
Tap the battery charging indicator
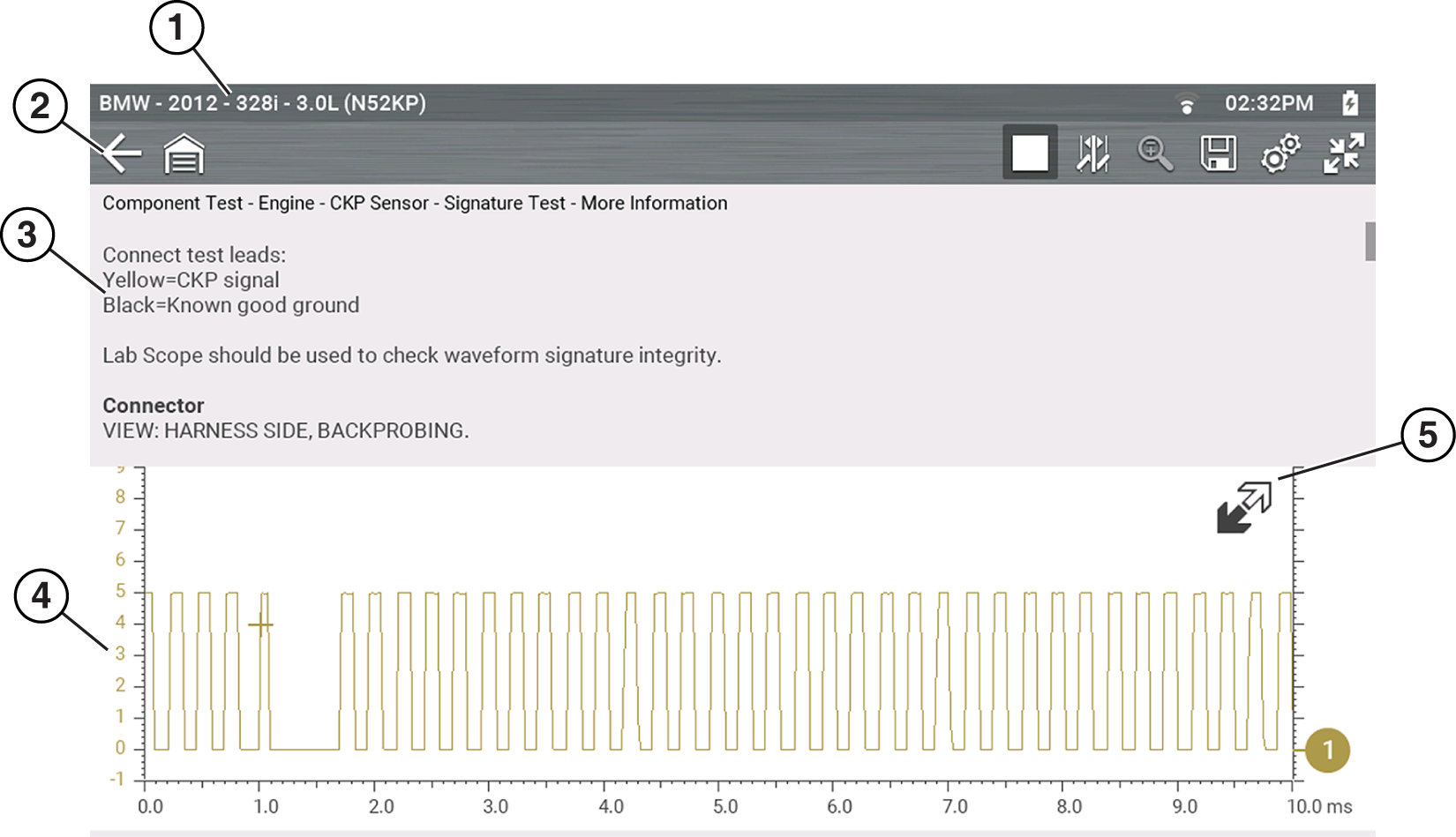[1349, 103]
